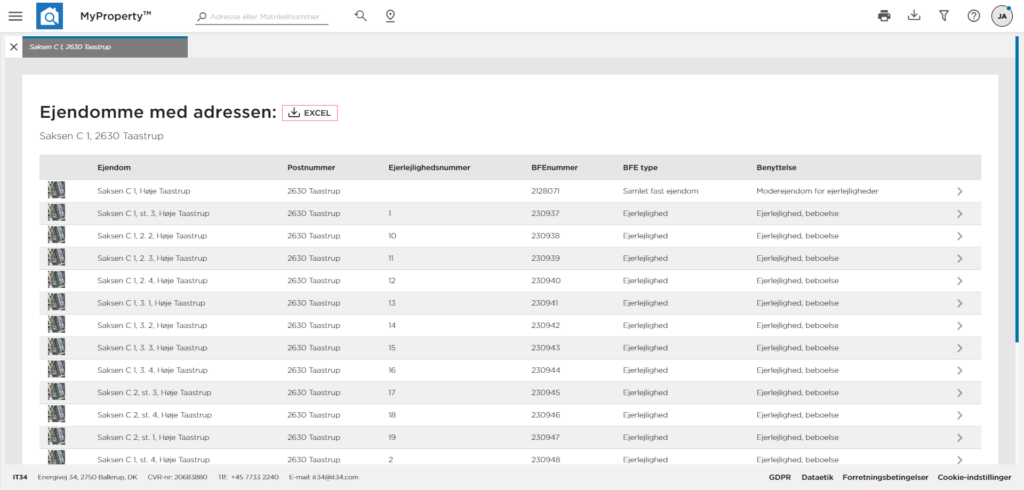This screenshot has width=1024, height=490.
Task: Sort by the Postnummer column header
Action: click(x=310, y=168)
